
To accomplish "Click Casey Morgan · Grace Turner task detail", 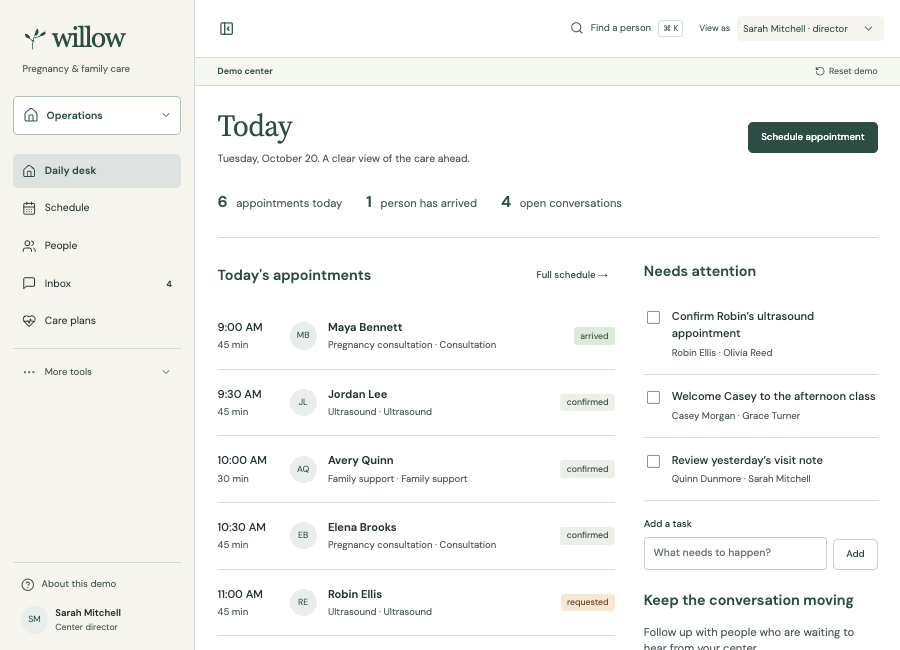I will [735, 416].
